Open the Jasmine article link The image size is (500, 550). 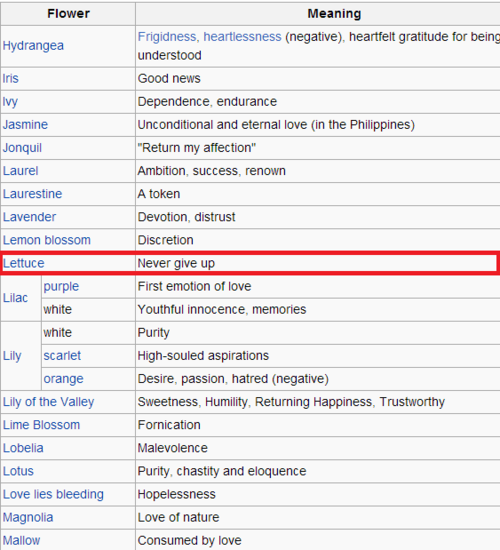point(25,125)
